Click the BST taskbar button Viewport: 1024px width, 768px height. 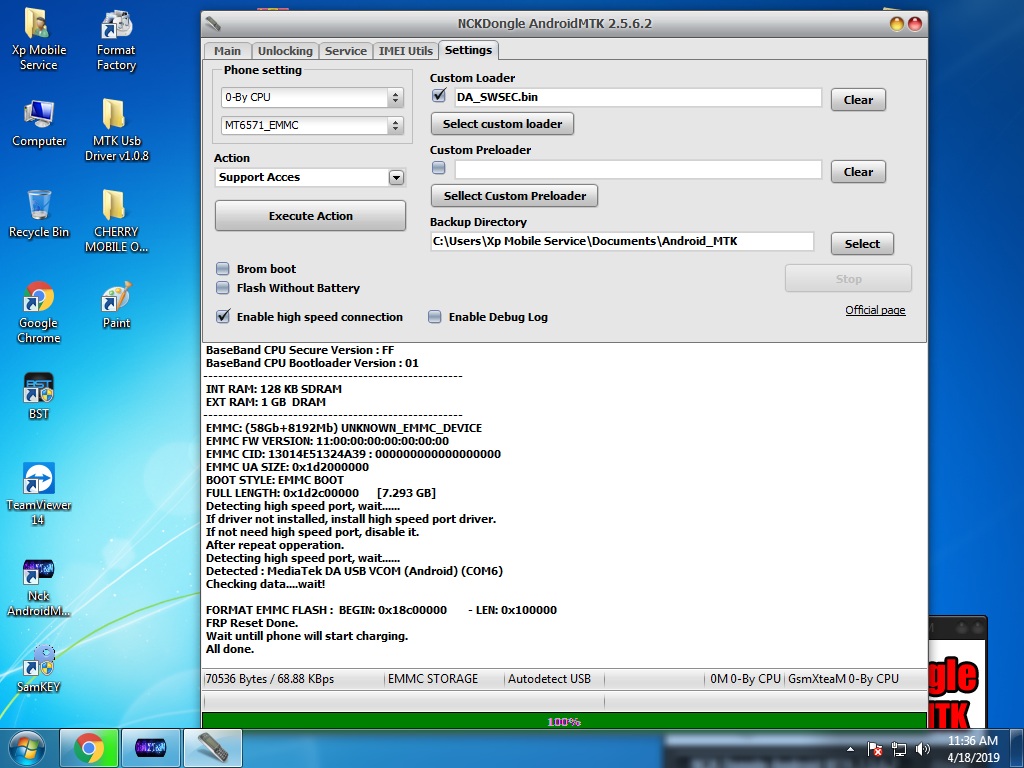[150, 748]
